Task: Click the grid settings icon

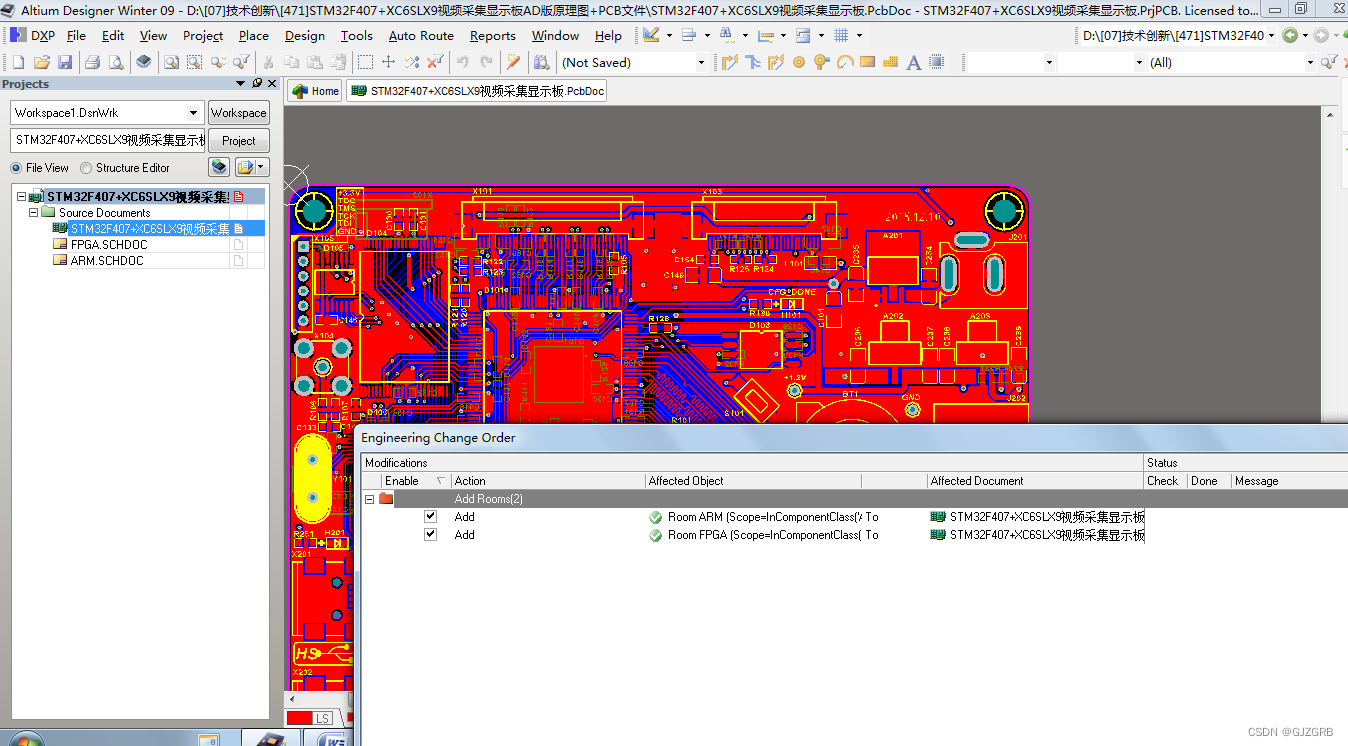Action: (841, 35)
